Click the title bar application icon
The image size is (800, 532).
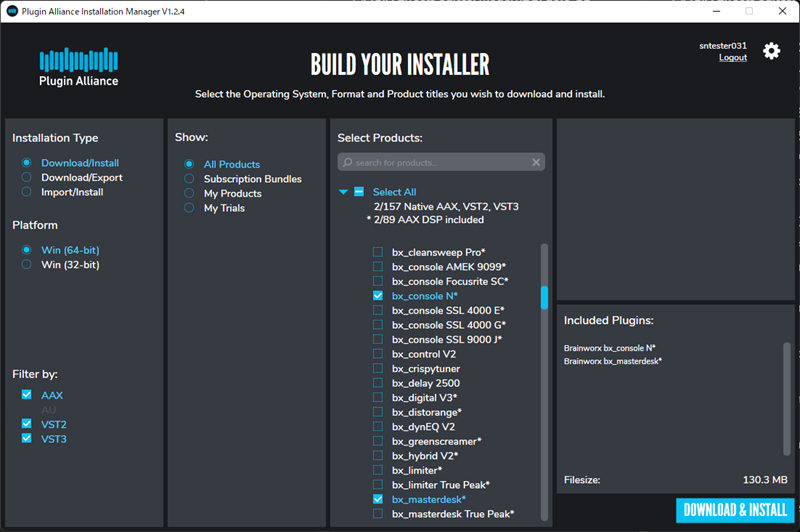coord(12,11)
